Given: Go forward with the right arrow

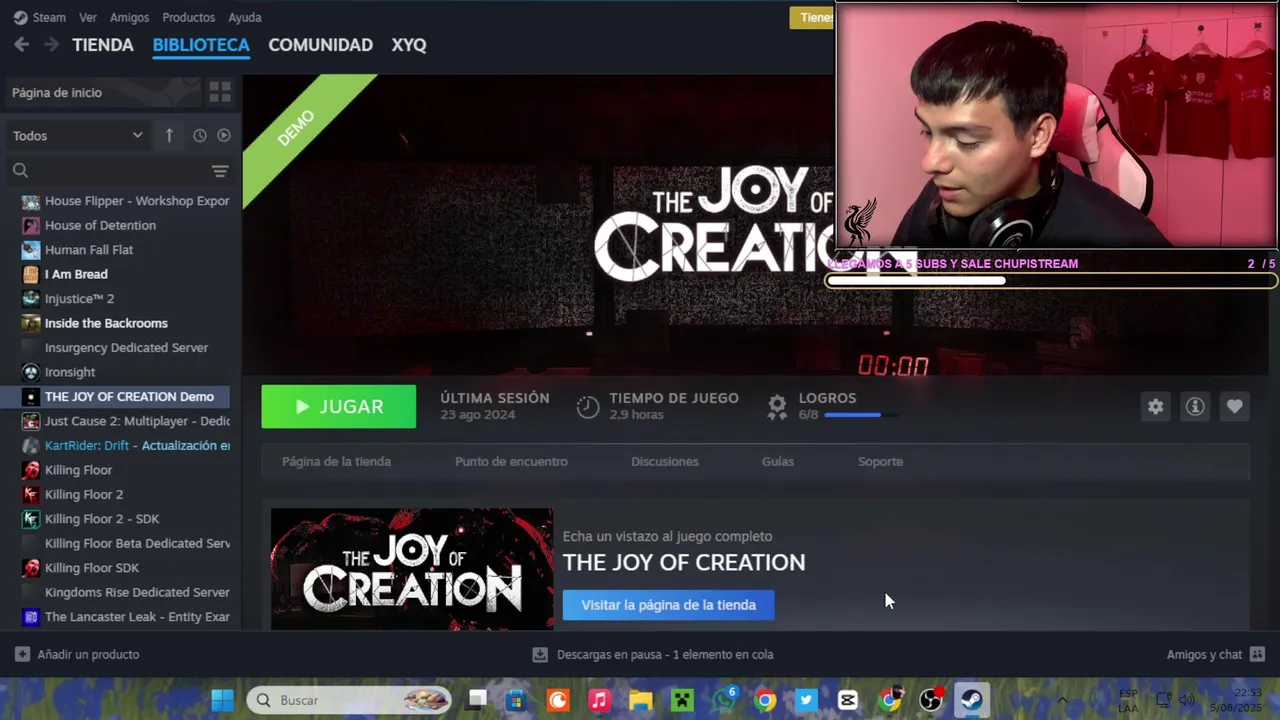Looking at the screenshot, I should point(52,45).
